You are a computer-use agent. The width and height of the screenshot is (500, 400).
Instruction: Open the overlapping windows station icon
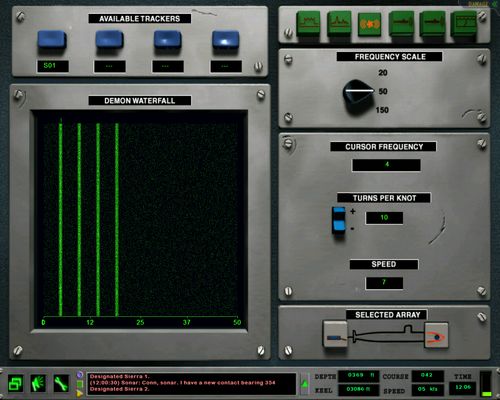pos(16,383)
